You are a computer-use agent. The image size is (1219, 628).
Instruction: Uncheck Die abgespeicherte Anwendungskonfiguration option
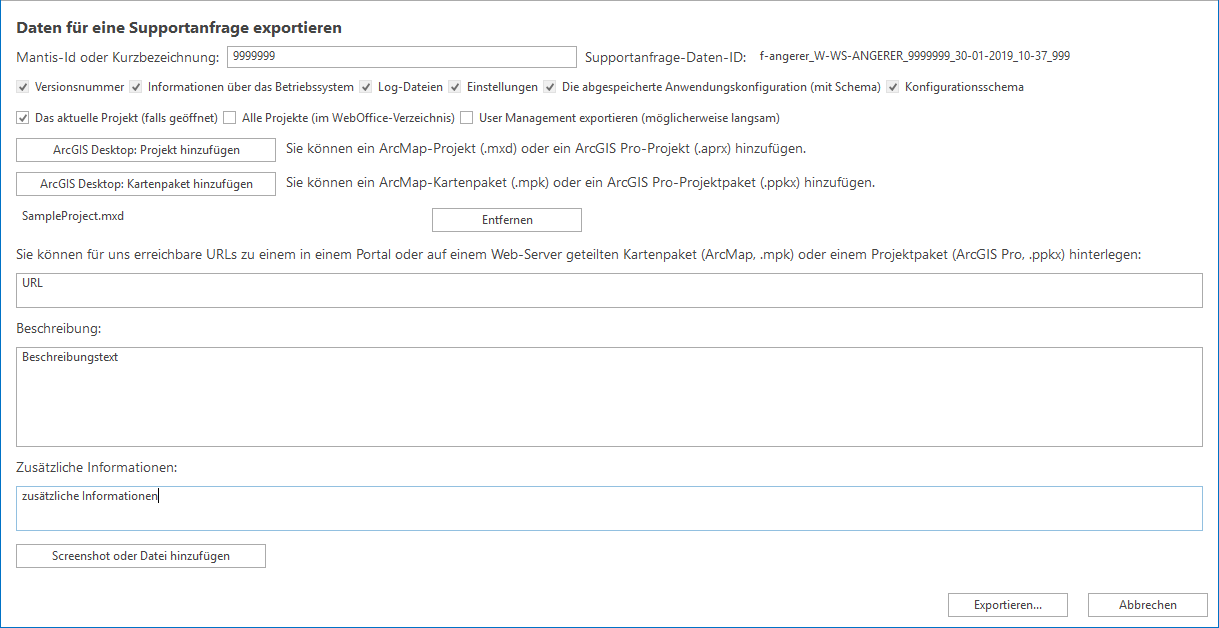point(550,87)
